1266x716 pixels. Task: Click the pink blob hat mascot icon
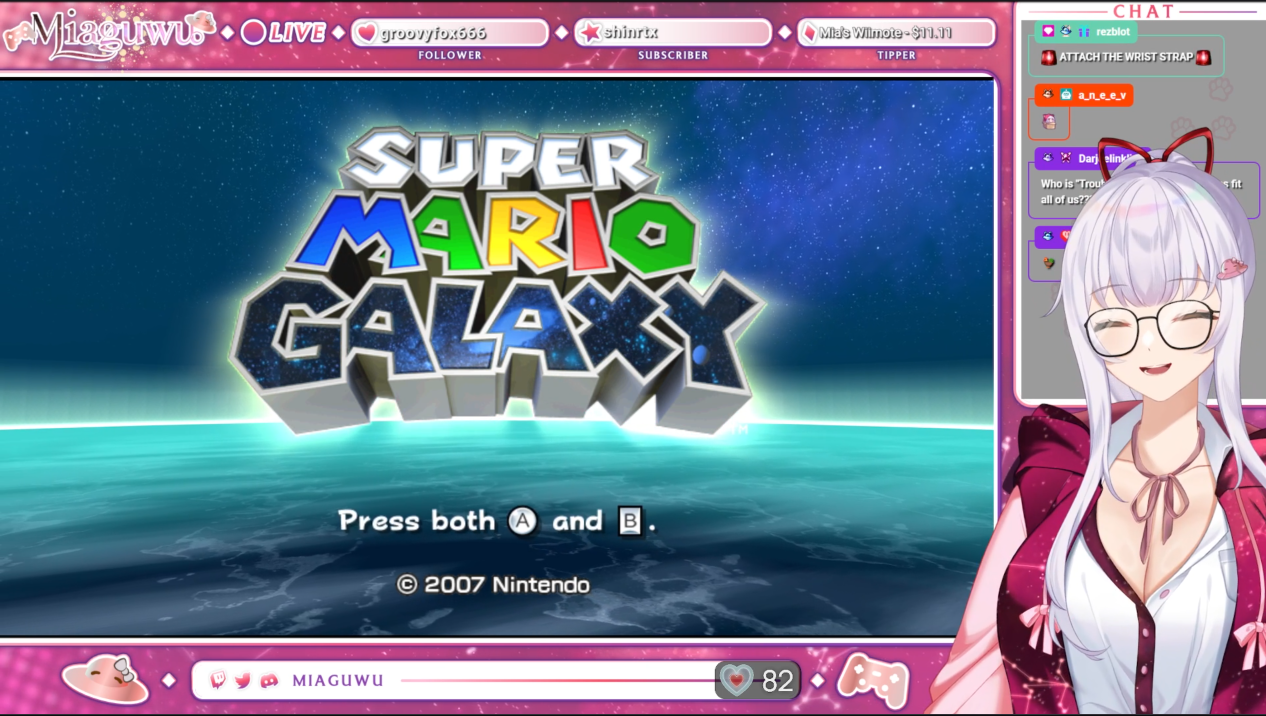105,678
